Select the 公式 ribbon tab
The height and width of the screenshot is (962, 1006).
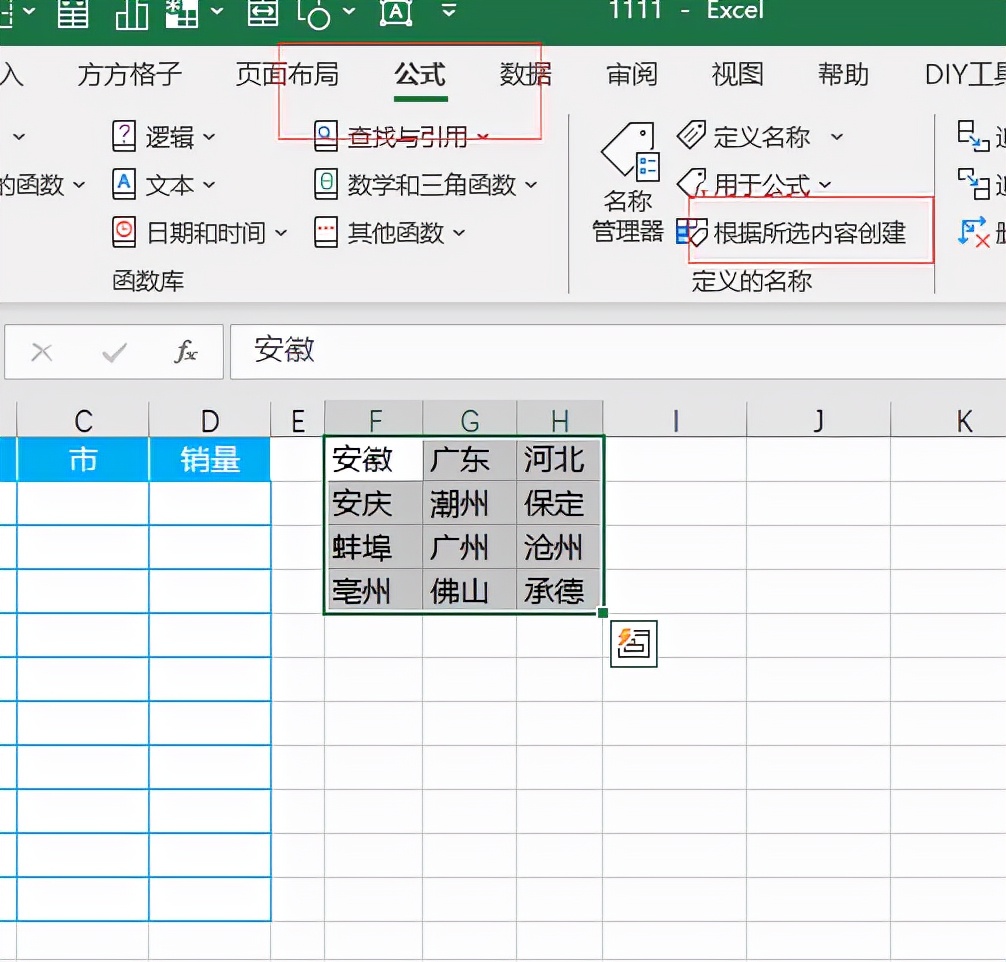coord(420,74)
